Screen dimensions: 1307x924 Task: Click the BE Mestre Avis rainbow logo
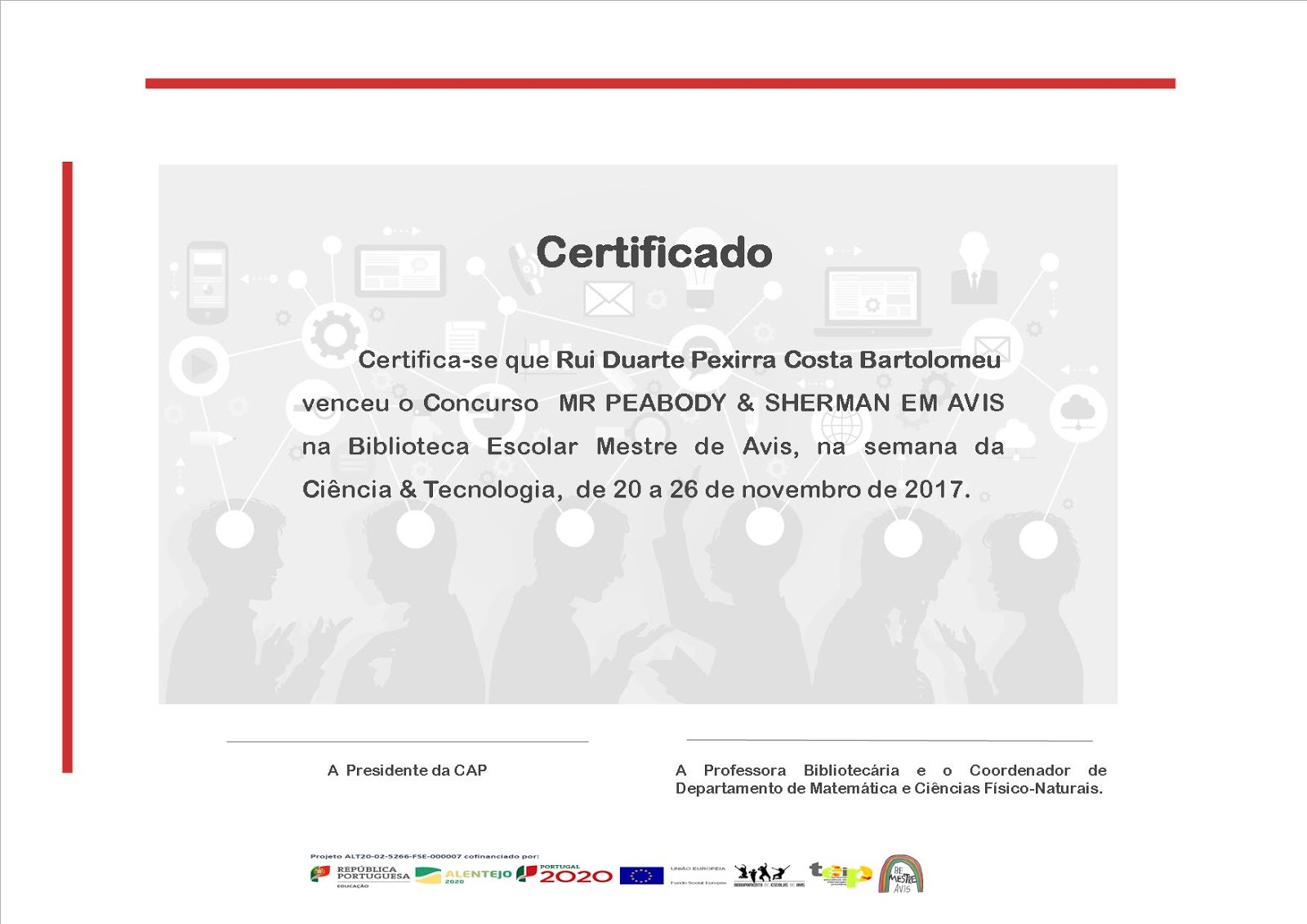coord(901,875)
